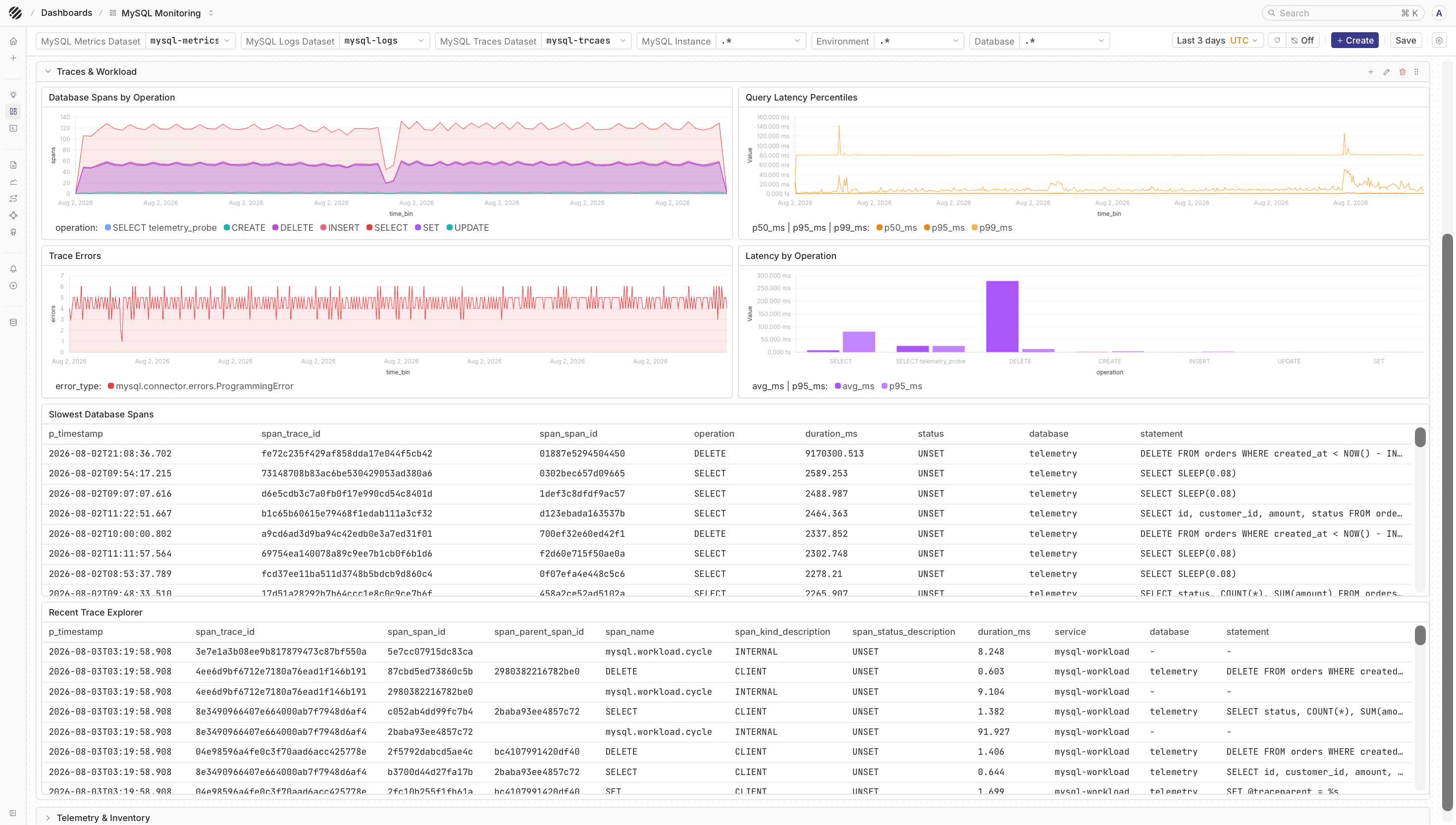Refresh the dashboard with the reload icon

(1277, 40)
